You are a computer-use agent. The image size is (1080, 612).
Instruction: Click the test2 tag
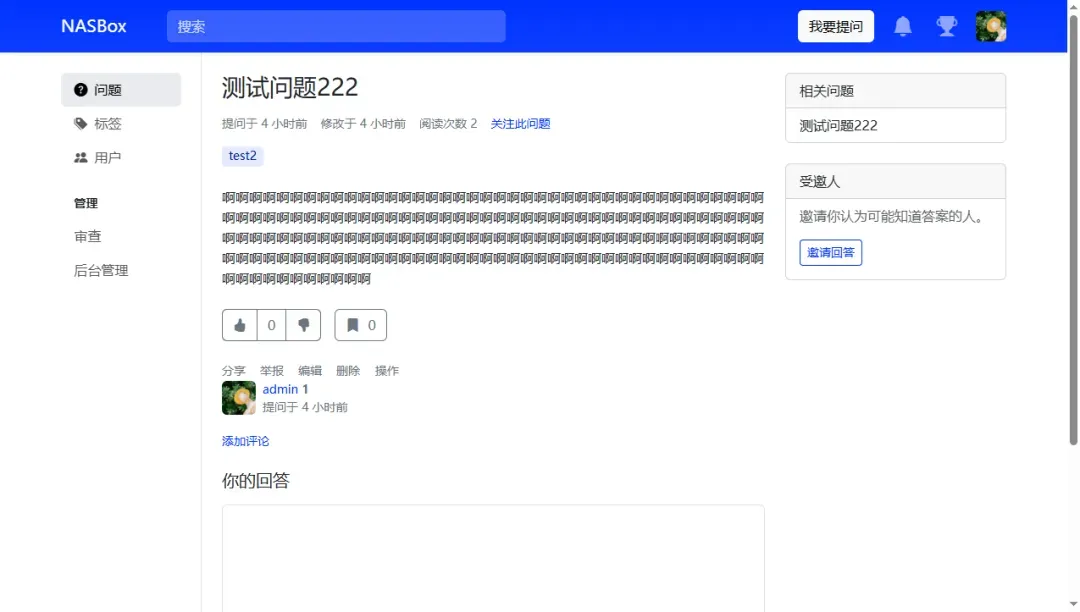(x=242, y=156)
